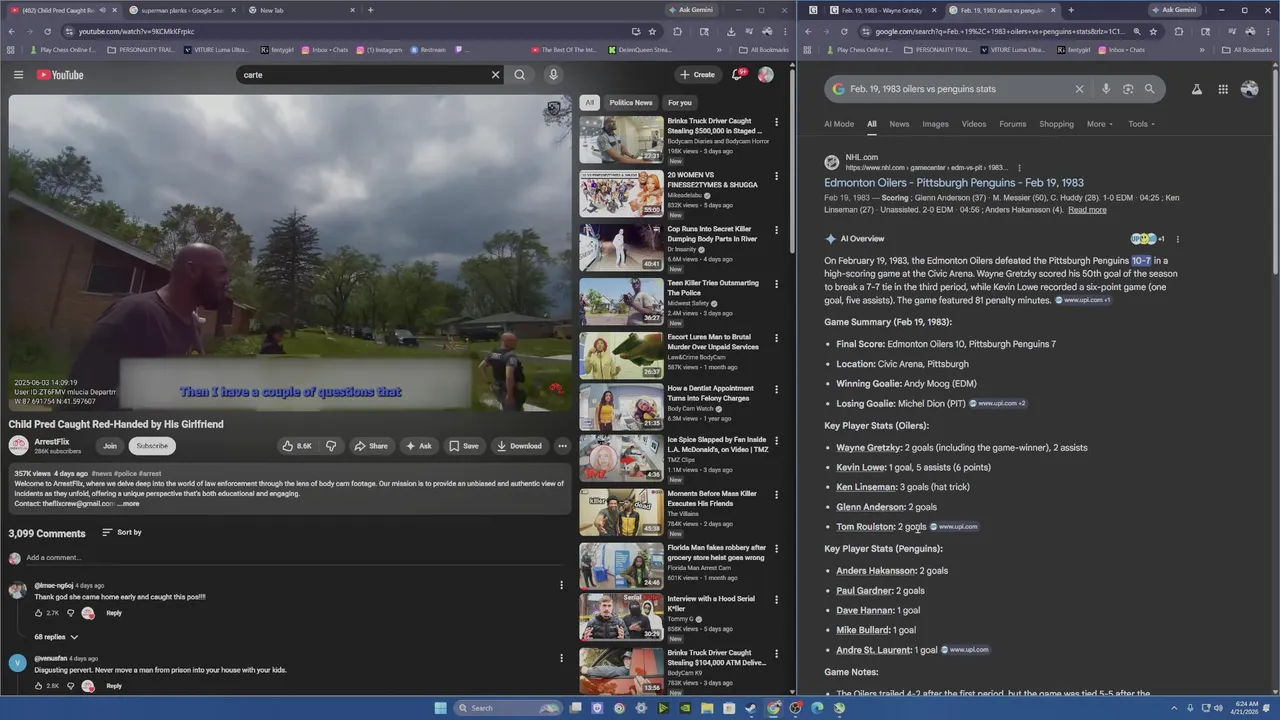The image size is (1280, 720).
Task: Search by image with Google Lens
Action: pyautogui.click(x=1128, y=89)
